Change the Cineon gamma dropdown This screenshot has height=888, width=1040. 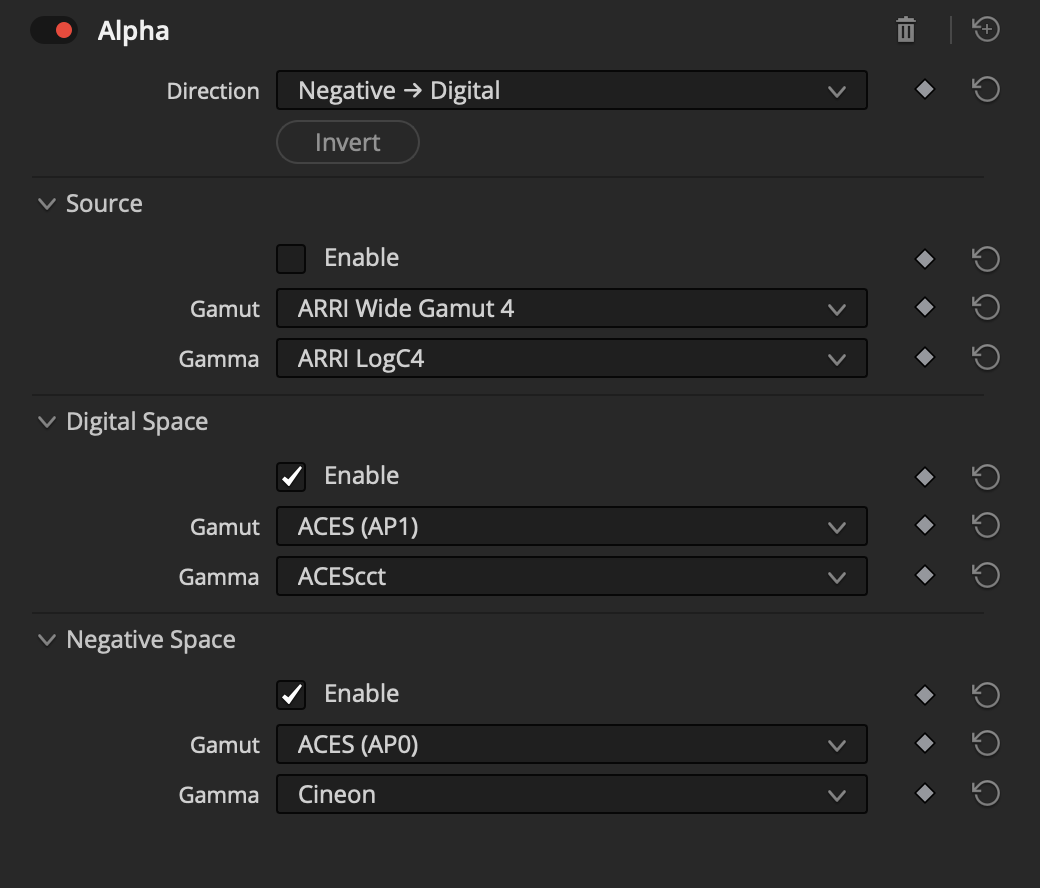point(571,794)
